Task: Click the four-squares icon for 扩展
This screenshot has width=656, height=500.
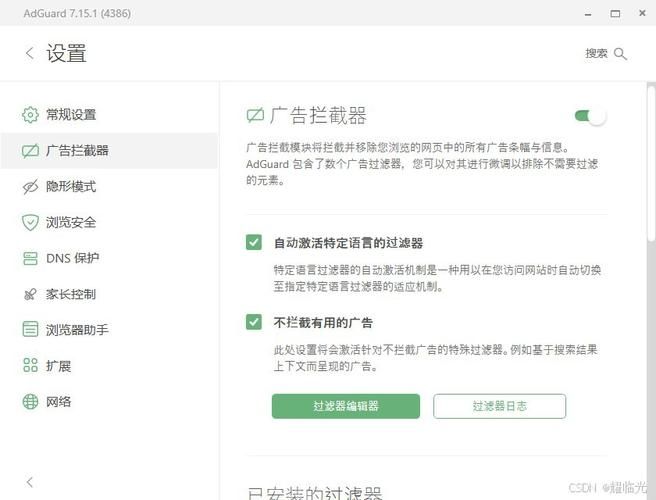Action: (30, 365)
